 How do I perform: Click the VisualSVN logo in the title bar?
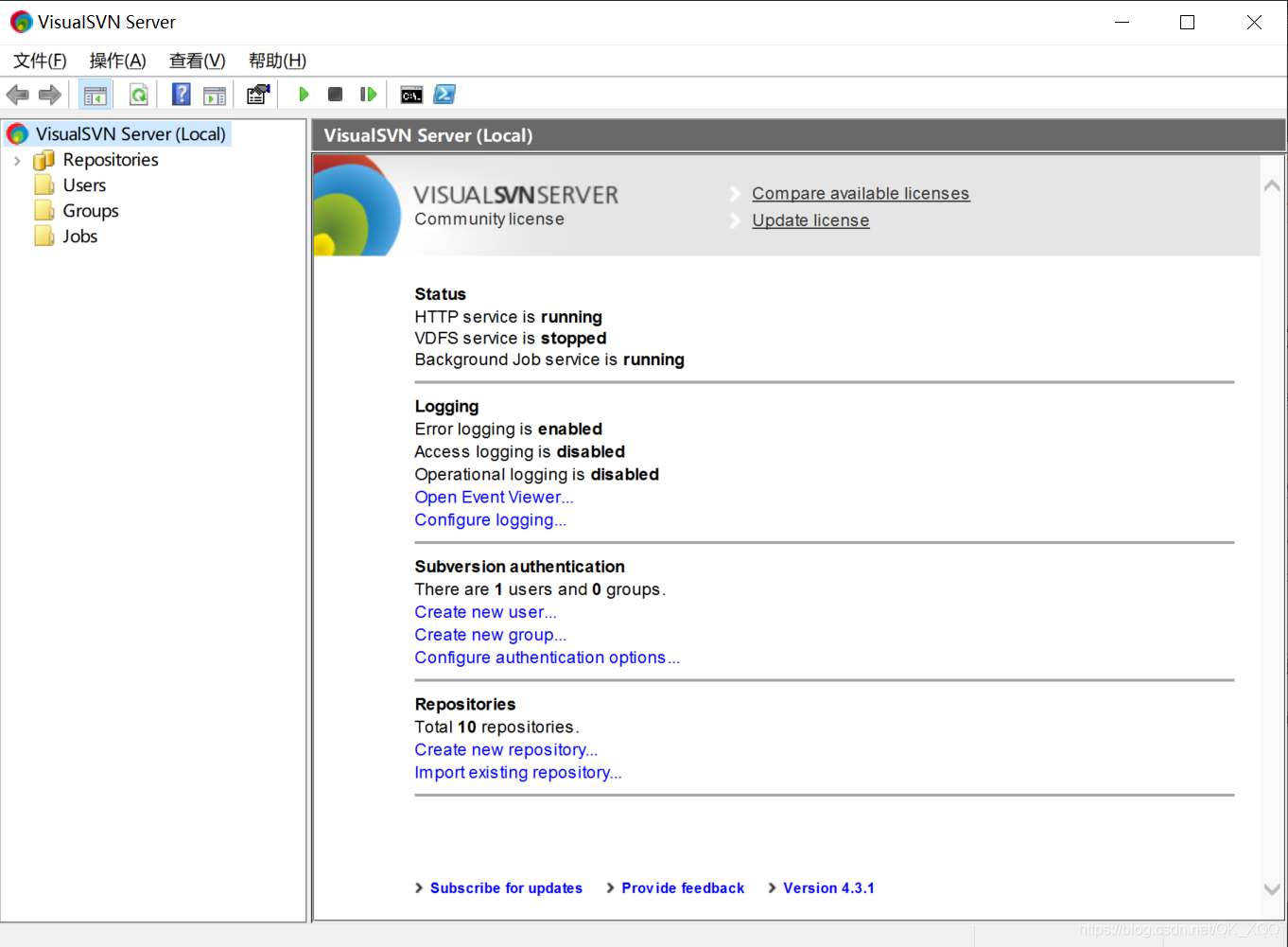[21, 22]
